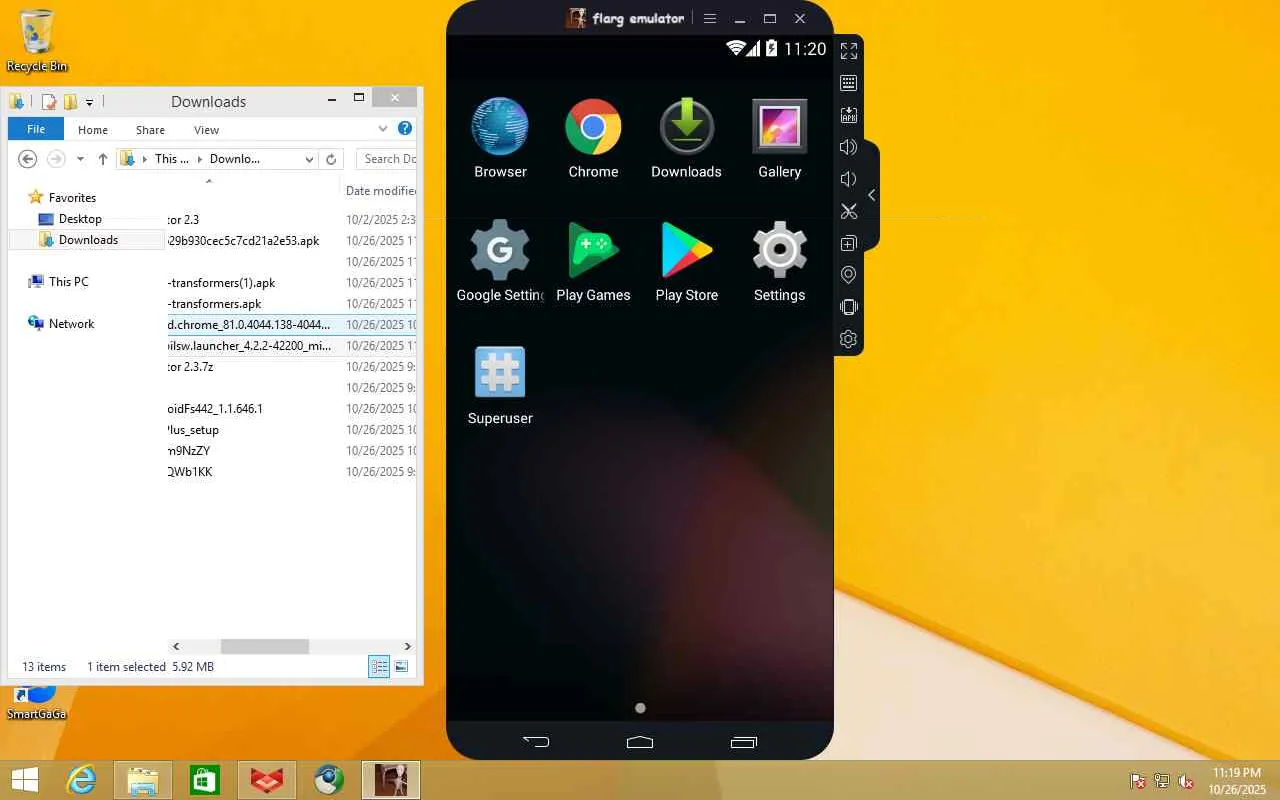Tap the Android home button
Viewport: 1280px width, 800px height.
tap(640, 742)
